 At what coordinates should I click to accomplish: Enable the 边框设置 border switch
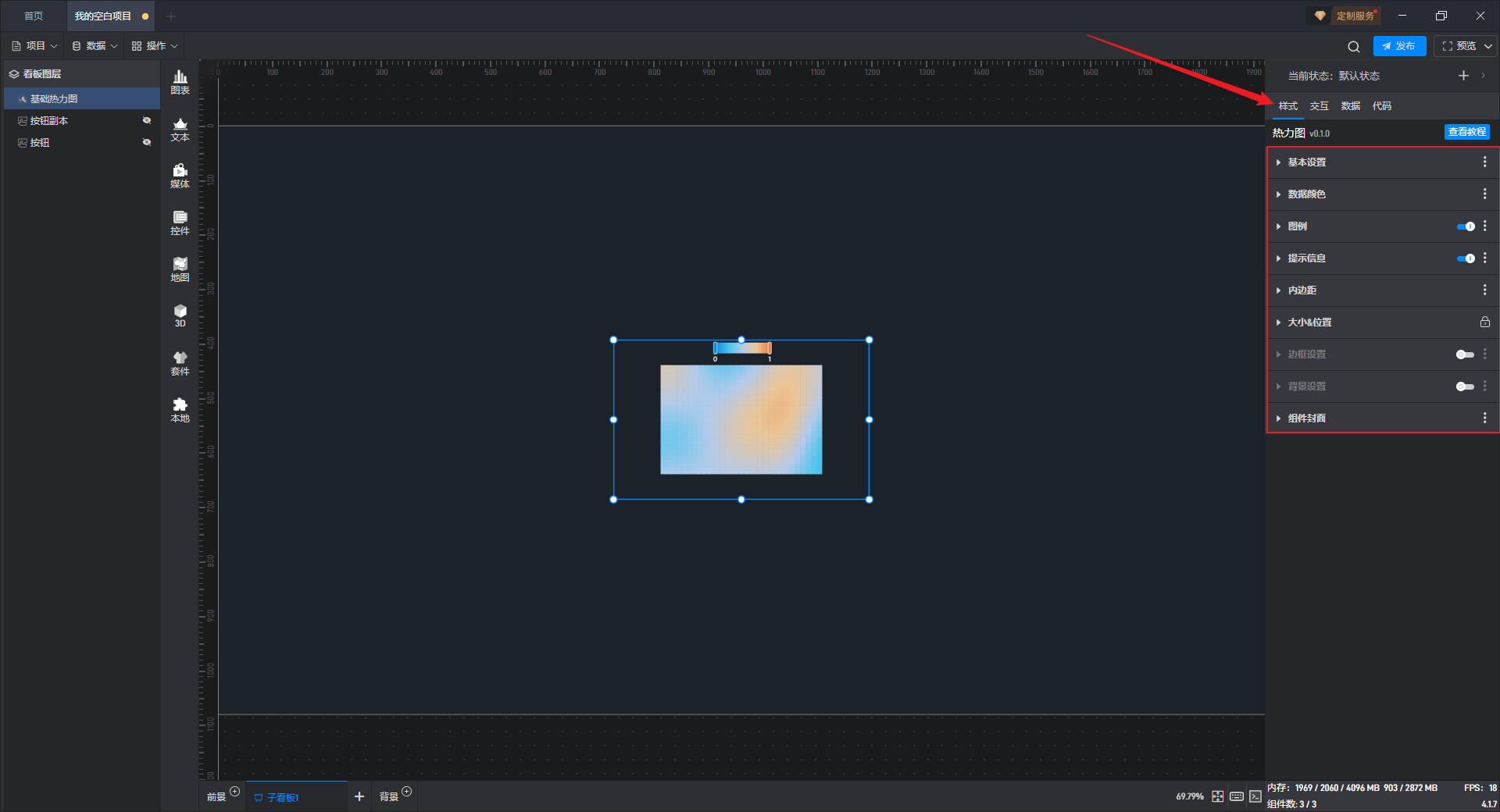1465,354
